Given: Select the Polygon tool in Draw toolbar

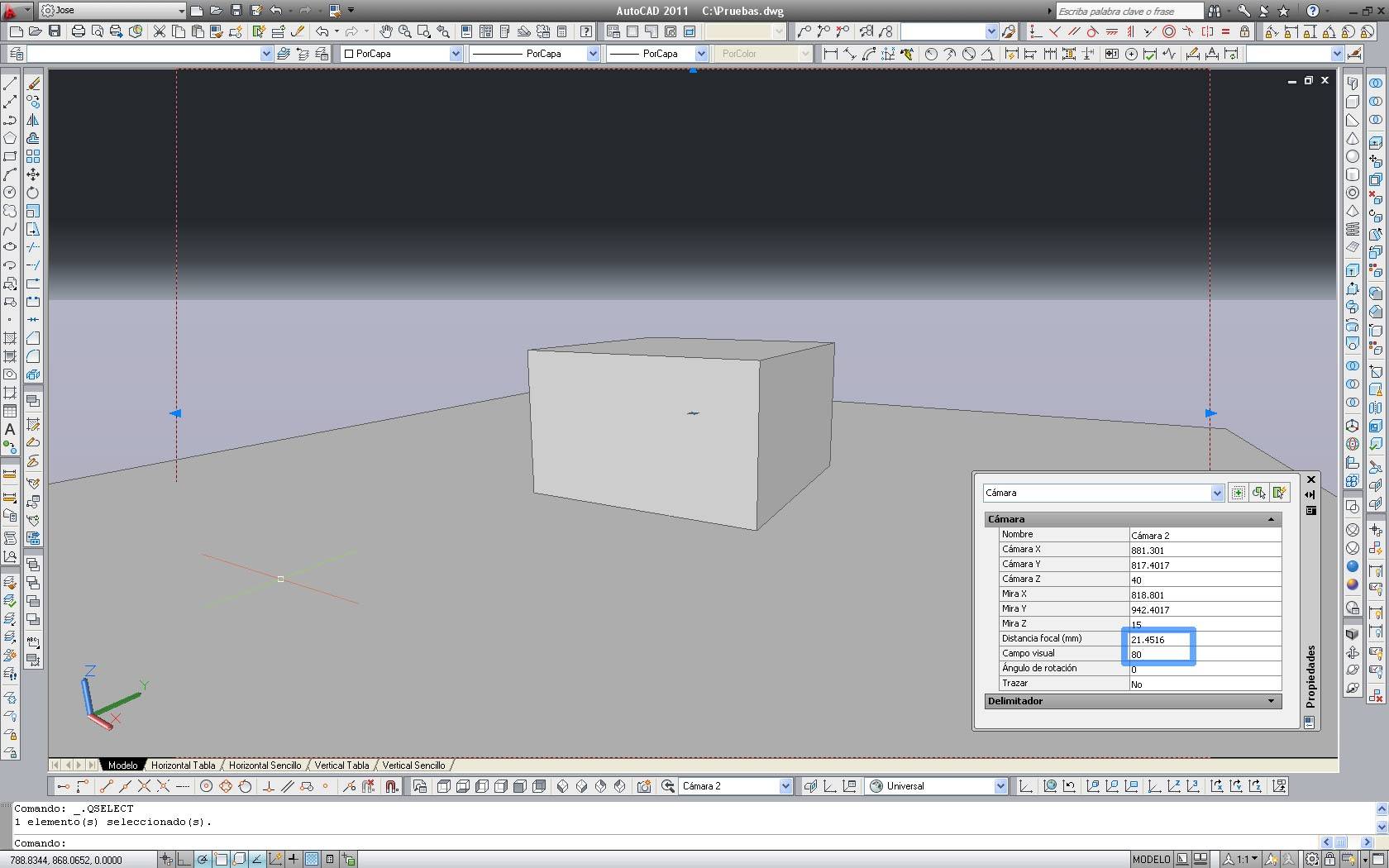Looking at the screenshot, I should pos(10,138).
